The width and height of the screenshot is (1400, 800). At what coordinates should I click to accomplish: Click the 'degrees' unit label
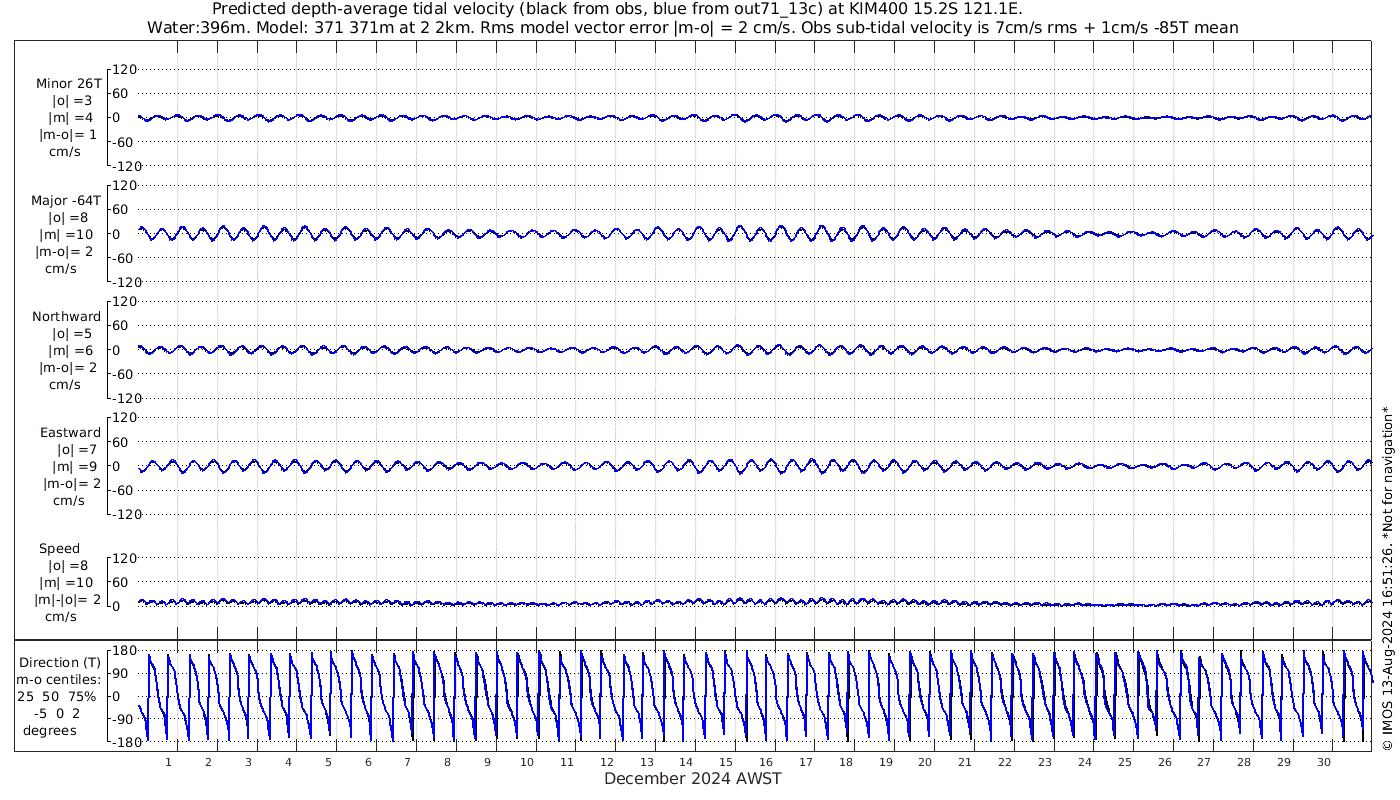click(51, 731)
